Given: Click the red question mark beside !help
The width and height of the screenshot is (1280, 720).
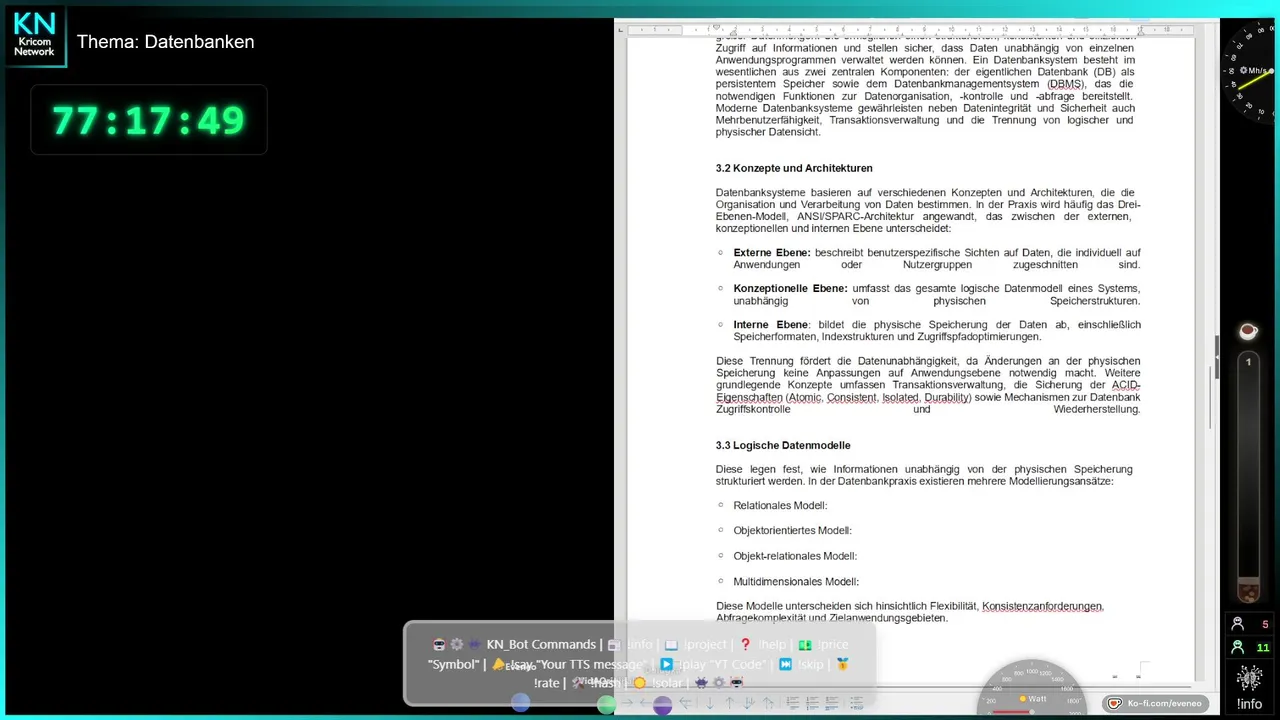Looking at the screenshot, I should click(x=745, y=645).
